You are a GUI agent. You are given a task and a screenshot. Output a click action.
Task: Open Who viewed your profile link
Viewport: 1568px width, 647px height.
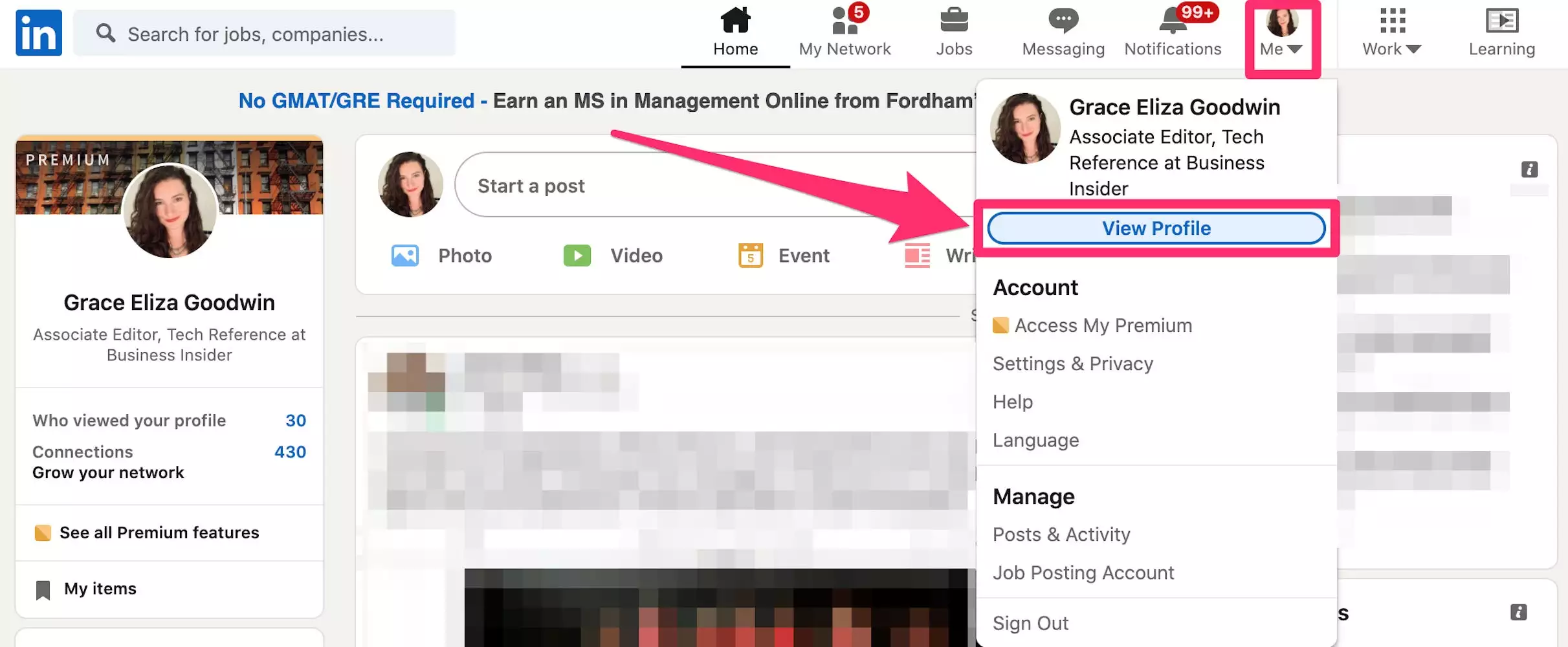click(129, 421)
